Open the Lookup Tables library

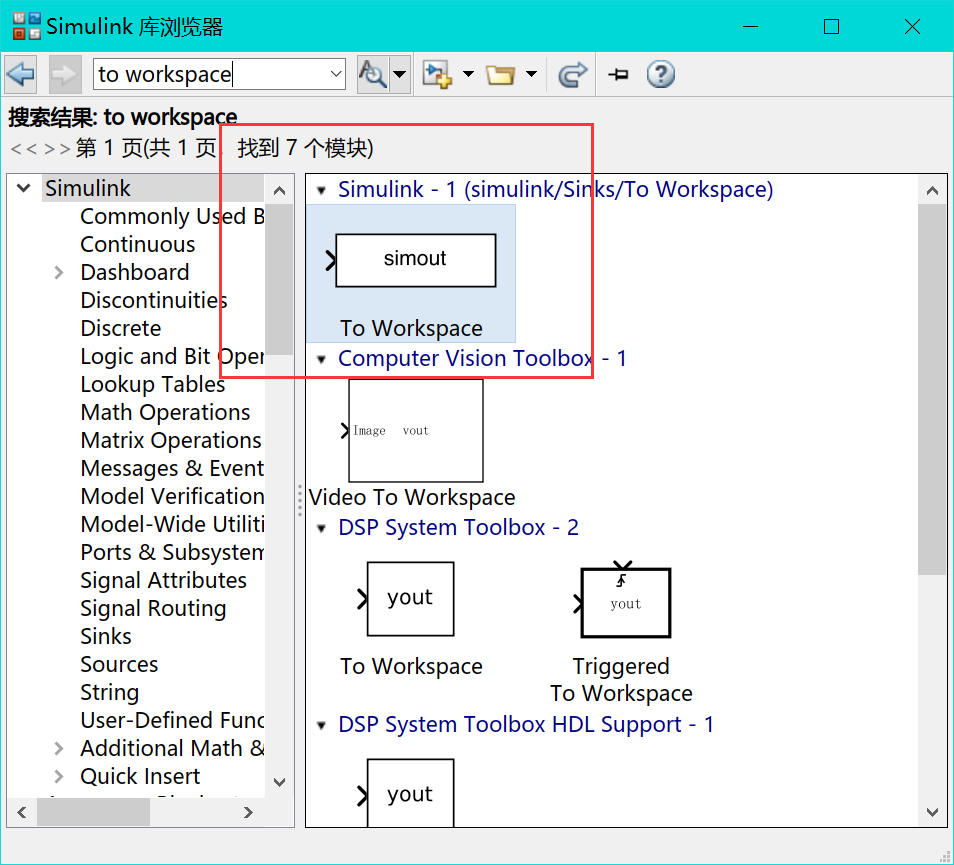153,384
